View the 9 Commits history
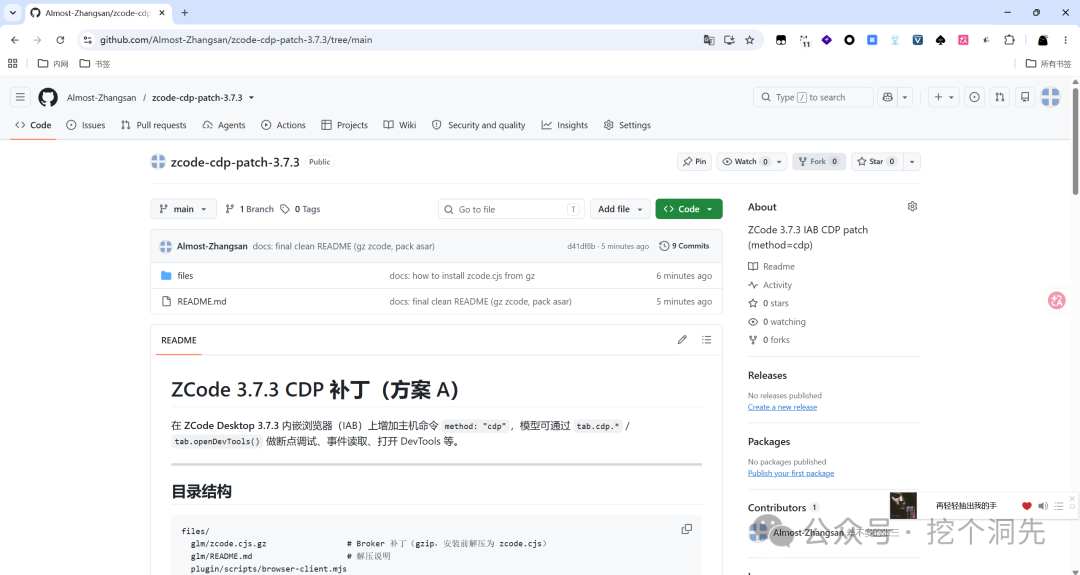 click(685, 246)
